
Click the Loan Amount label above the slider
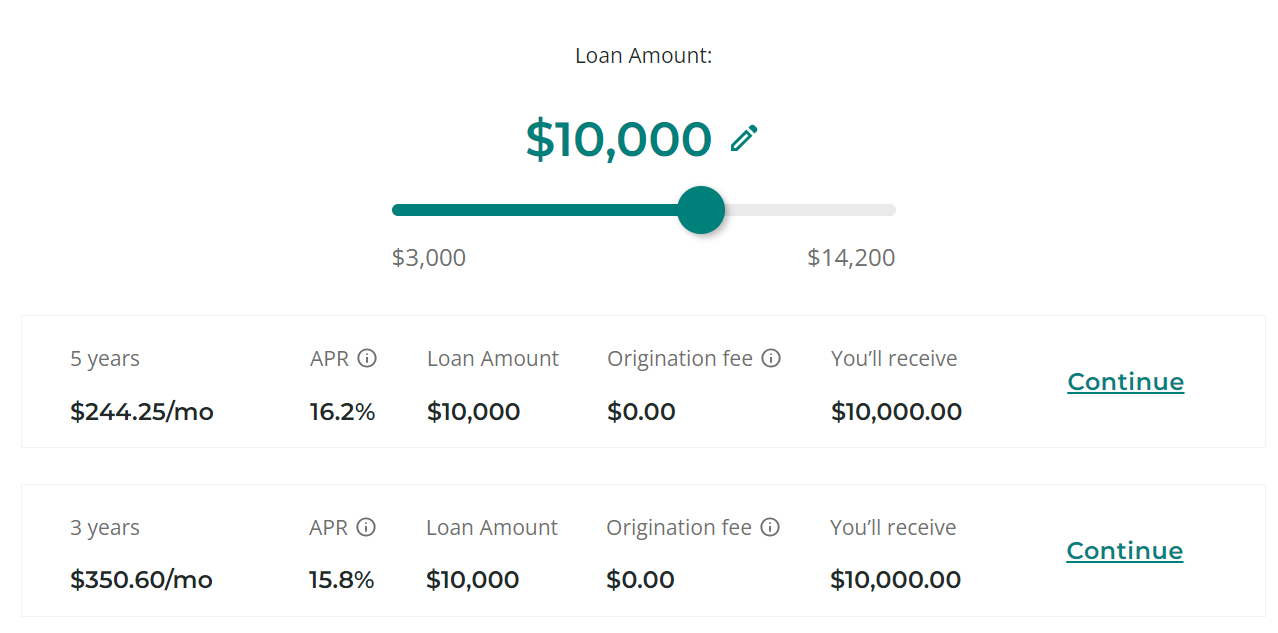(643, 56)
